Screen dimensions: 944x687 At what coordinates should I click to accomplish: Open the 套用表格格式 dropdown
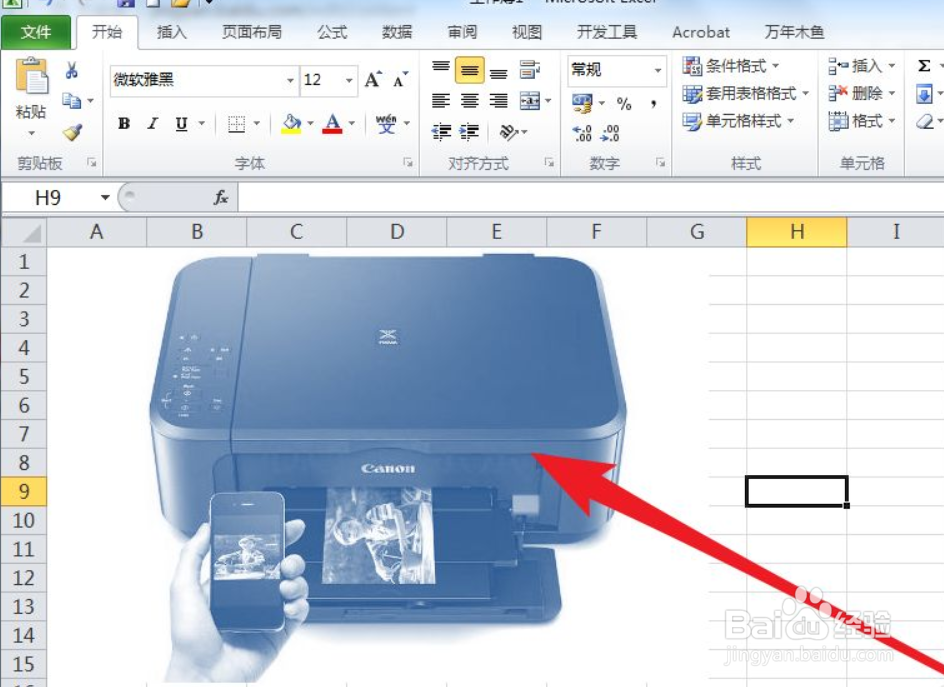(745, 93)
